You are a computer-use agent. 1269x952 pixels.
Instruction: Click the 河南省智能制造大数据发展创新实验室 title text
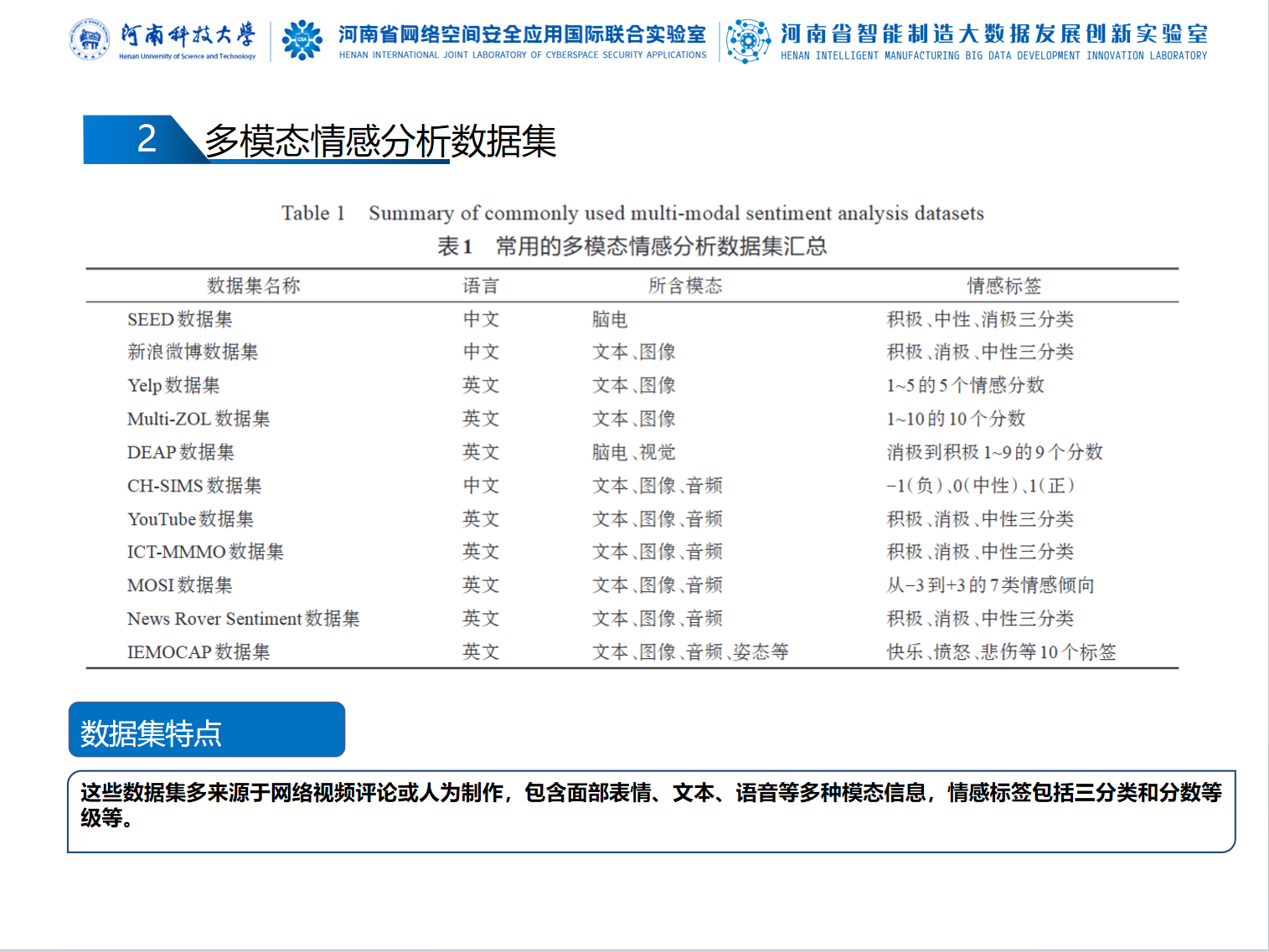[x=994, y=33]
